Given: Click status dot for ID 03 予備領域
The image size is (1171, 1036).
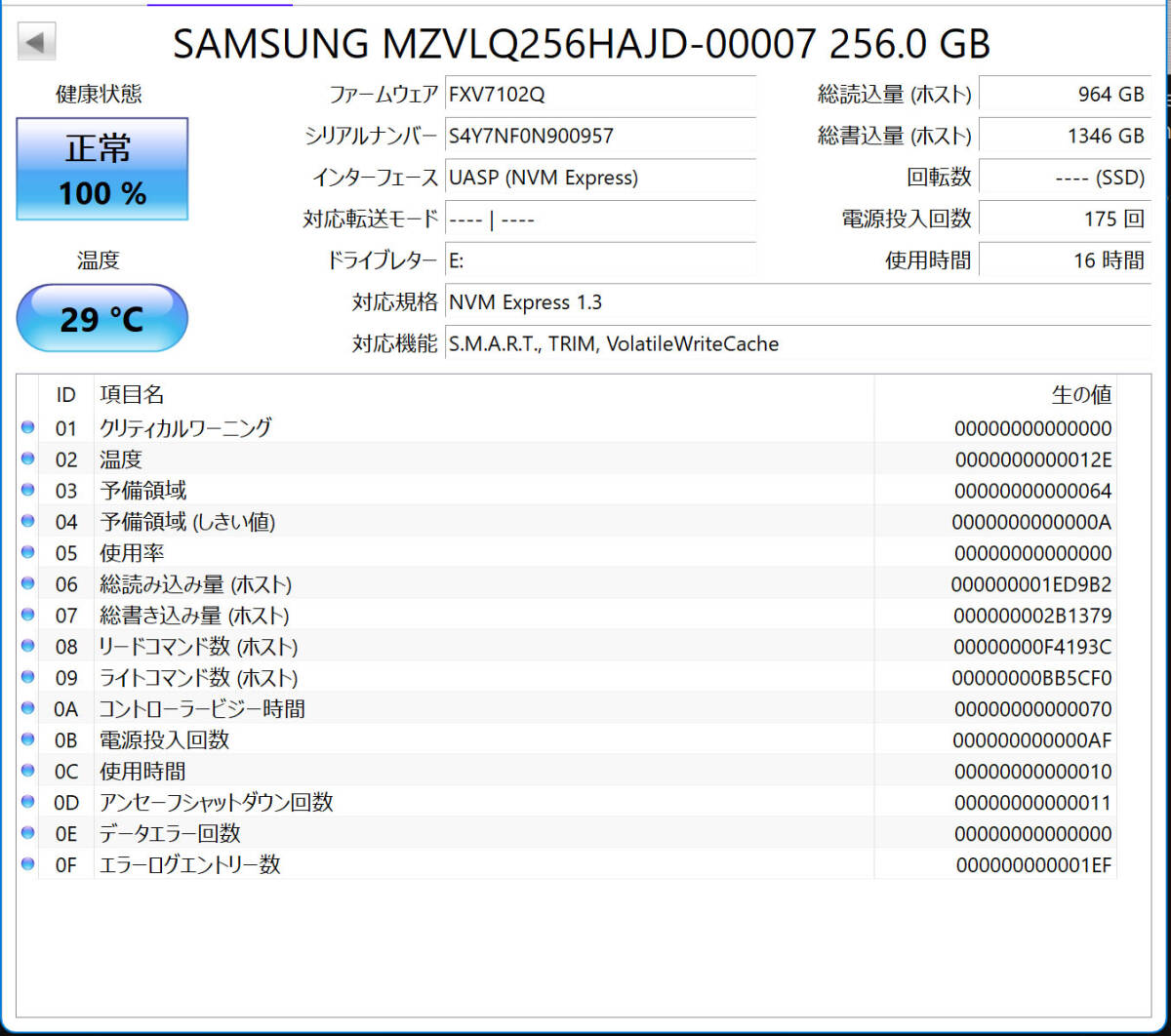Looking at the screenshot, I should tap(27, 490).
